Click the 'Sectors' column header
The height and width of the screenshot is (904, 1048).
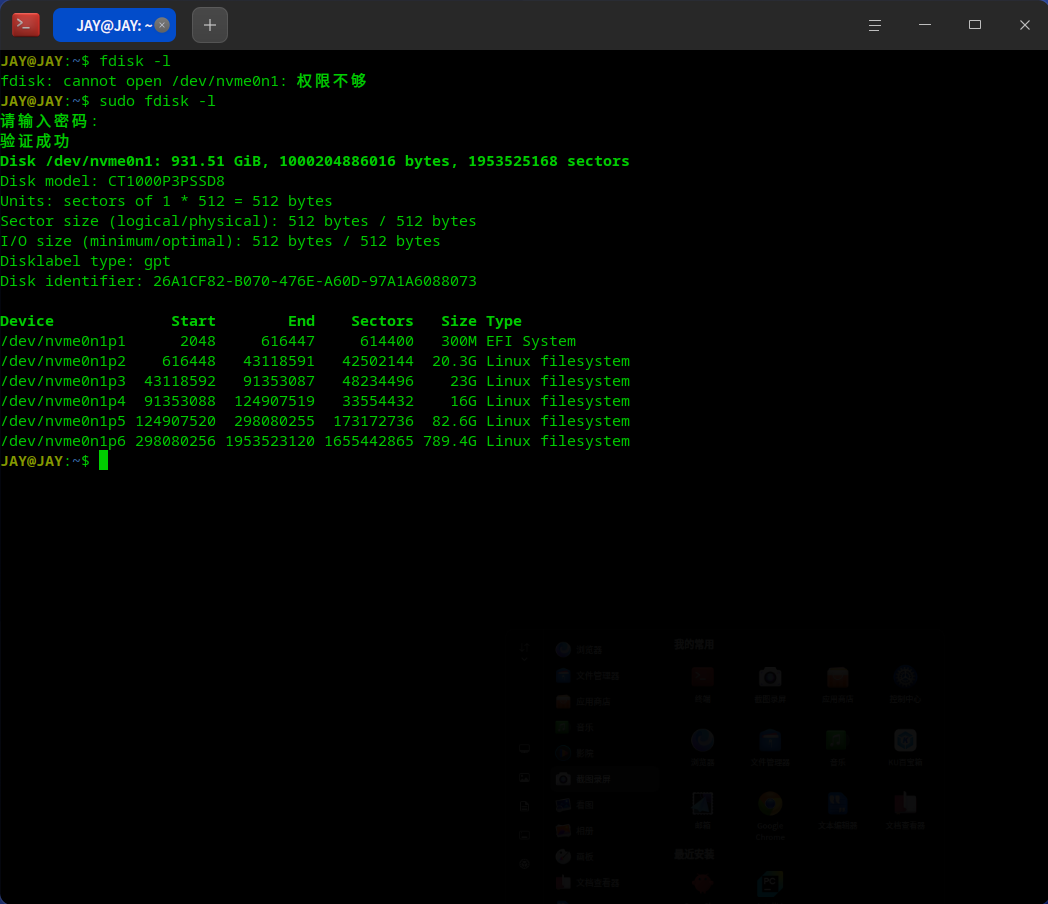click(x=382, y=321)
